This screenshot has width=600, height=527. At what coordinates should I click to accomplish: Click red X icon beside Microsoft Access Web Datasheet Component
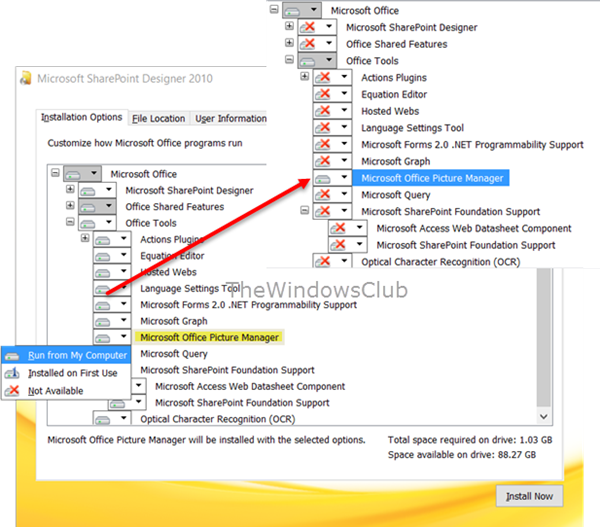coord(338,228)
